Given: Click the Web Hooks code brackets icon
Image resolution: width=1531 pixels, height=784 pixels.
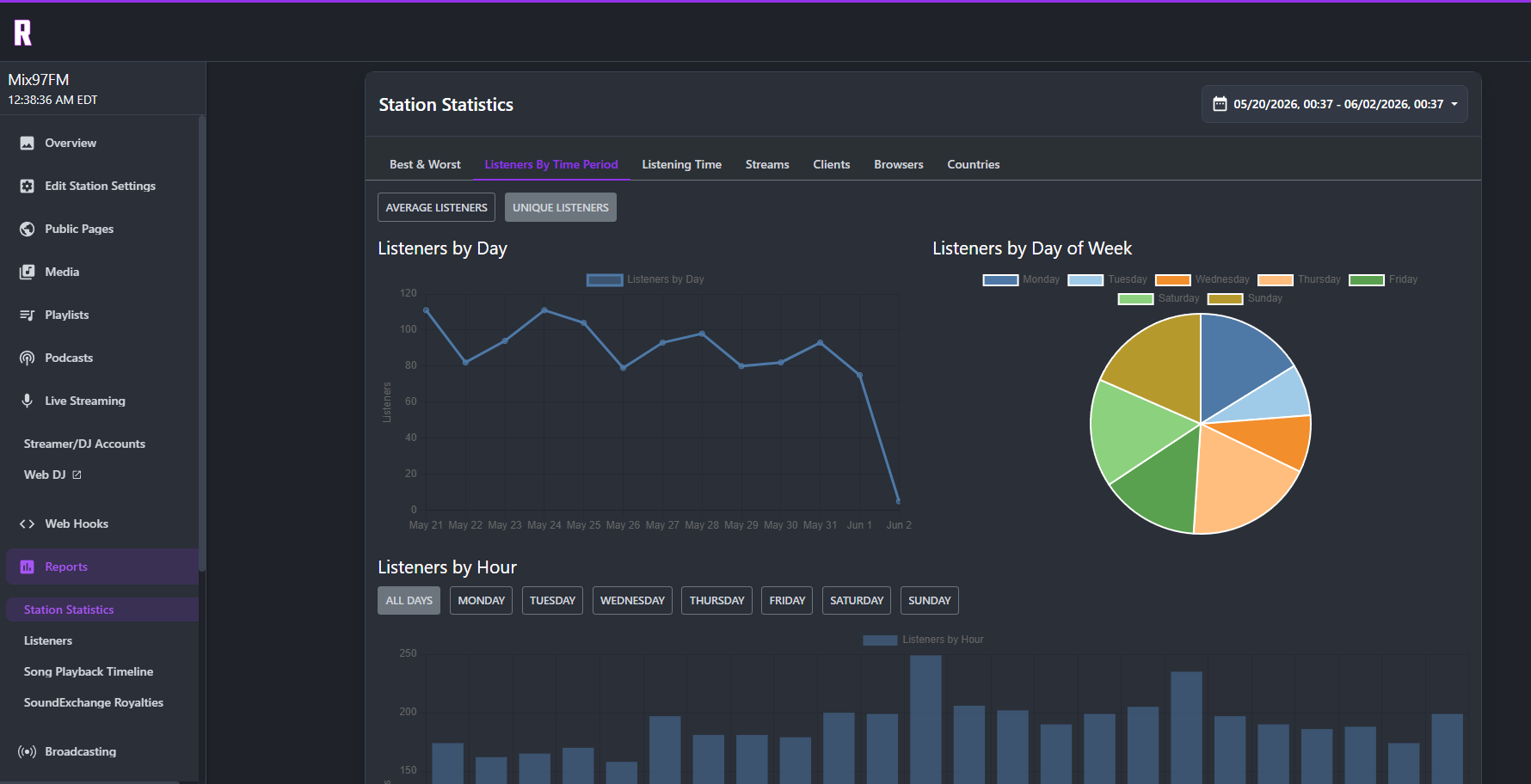Looking at the screenshot, I should [x=28, y=524].
